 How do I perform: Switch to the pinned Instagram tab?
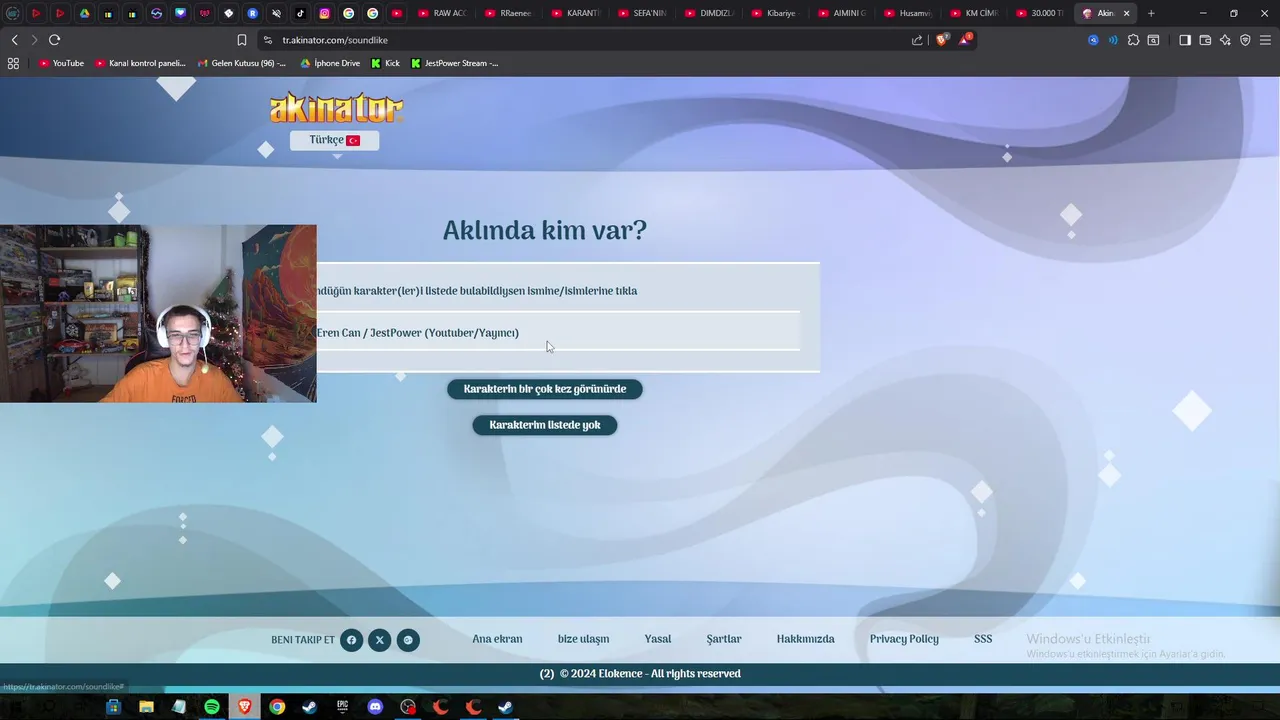tap(324, 13)
